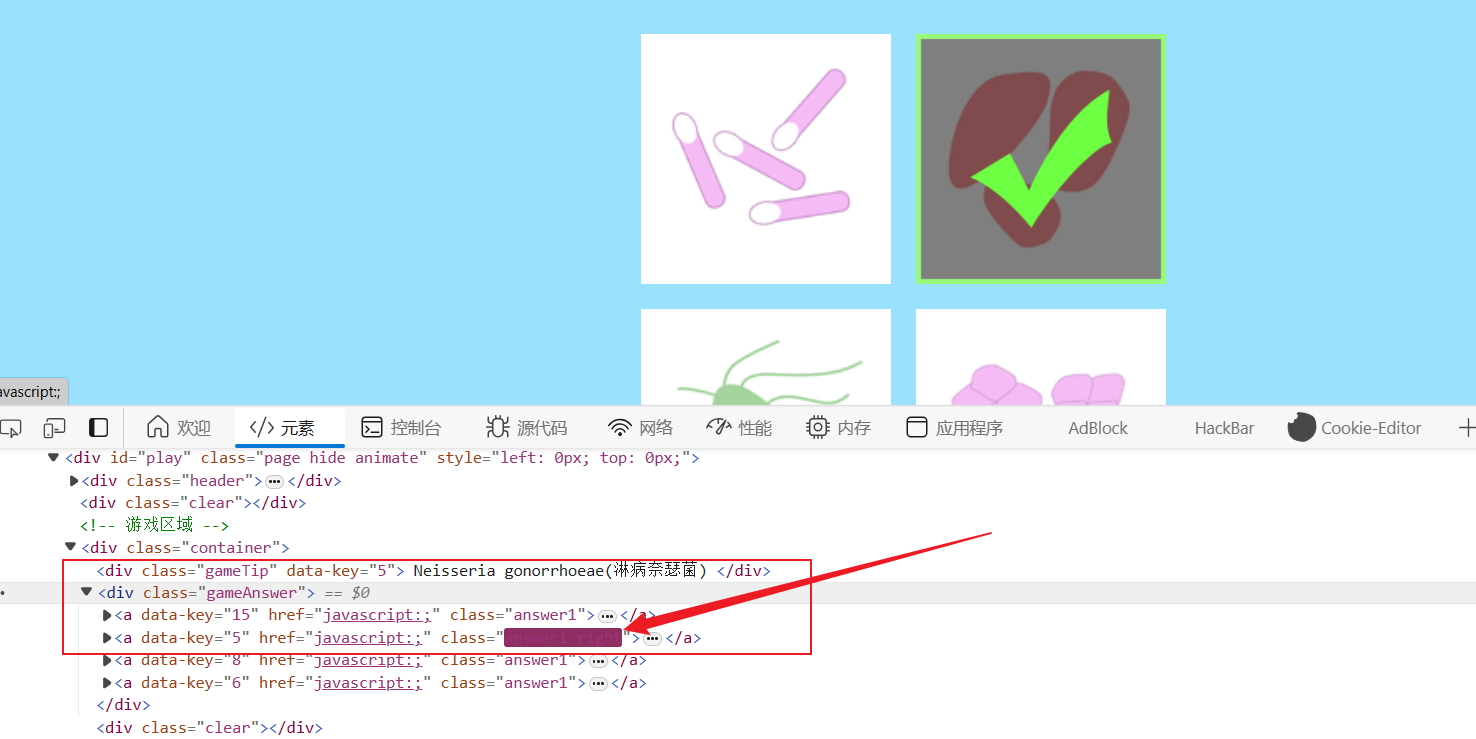Image resolution: width=1476 pixels, height=739 pixels.
Task: Click the javascript:; link of data-key="8"
Action: click(x=369, y=660)
